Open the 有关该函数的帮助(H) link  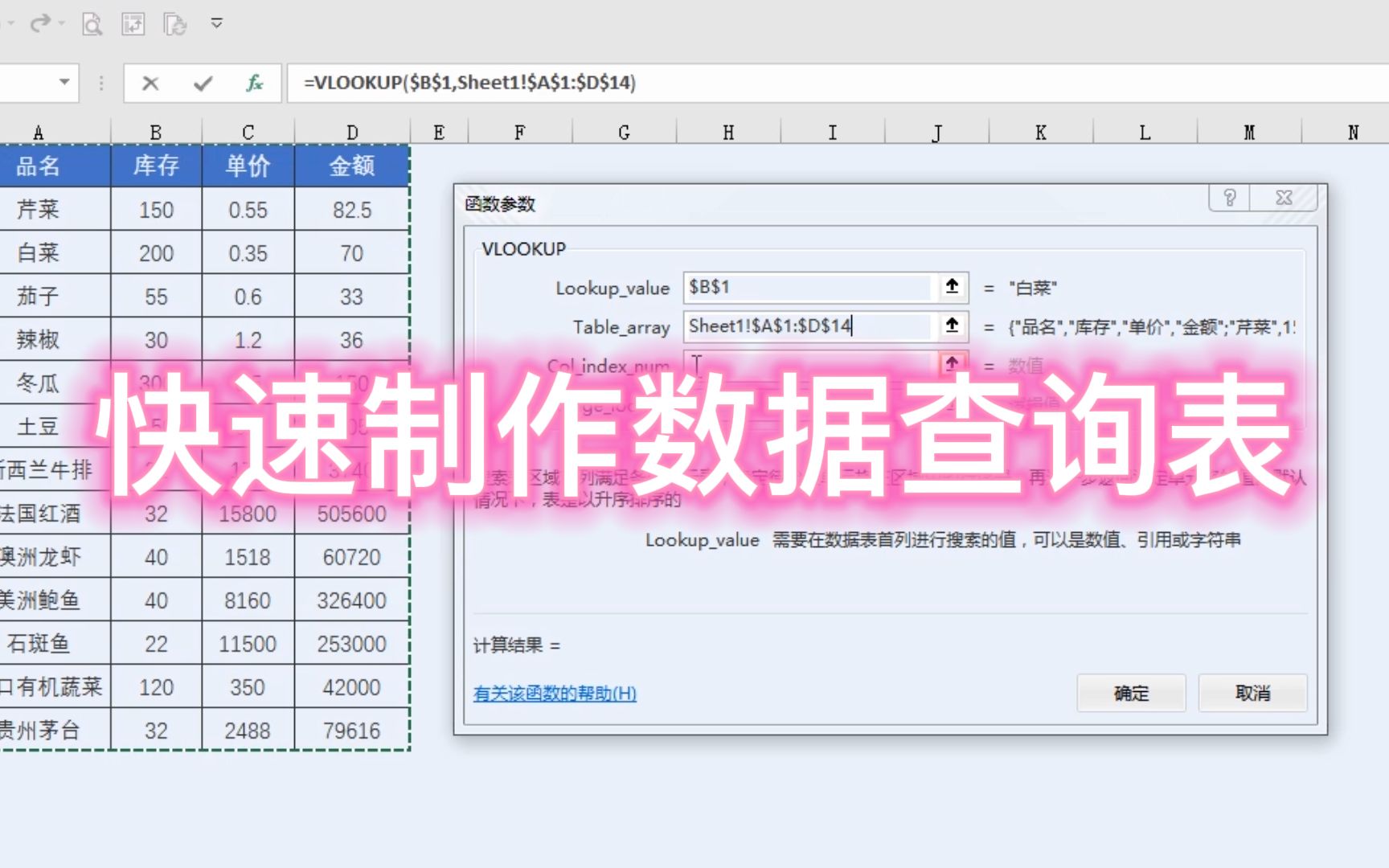(555, 694)
